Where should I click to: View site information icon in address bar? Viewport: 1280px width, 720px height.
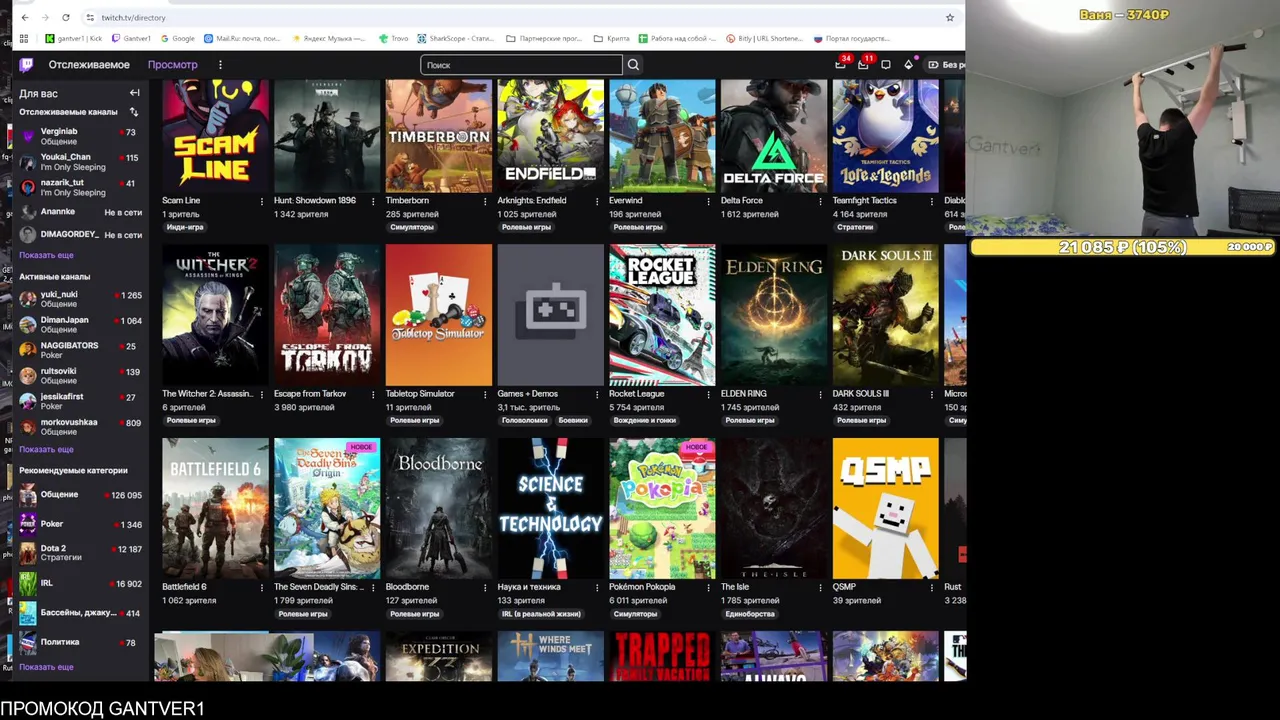[90, 17]
